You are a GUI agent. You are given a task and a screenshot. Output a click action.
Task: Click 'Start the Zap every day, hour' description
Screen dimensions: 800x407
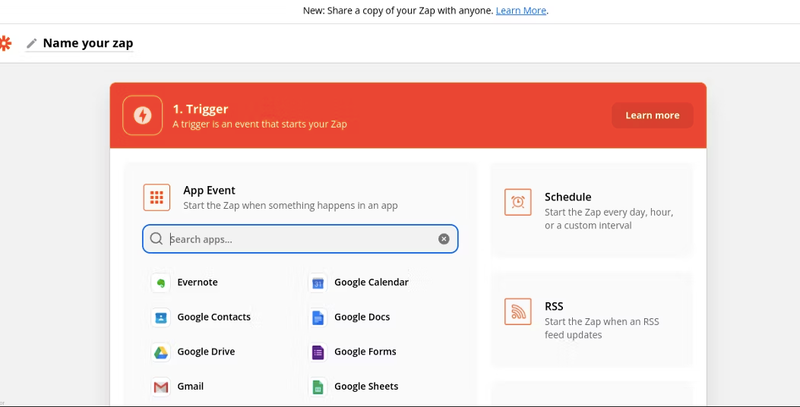(609, 219)
